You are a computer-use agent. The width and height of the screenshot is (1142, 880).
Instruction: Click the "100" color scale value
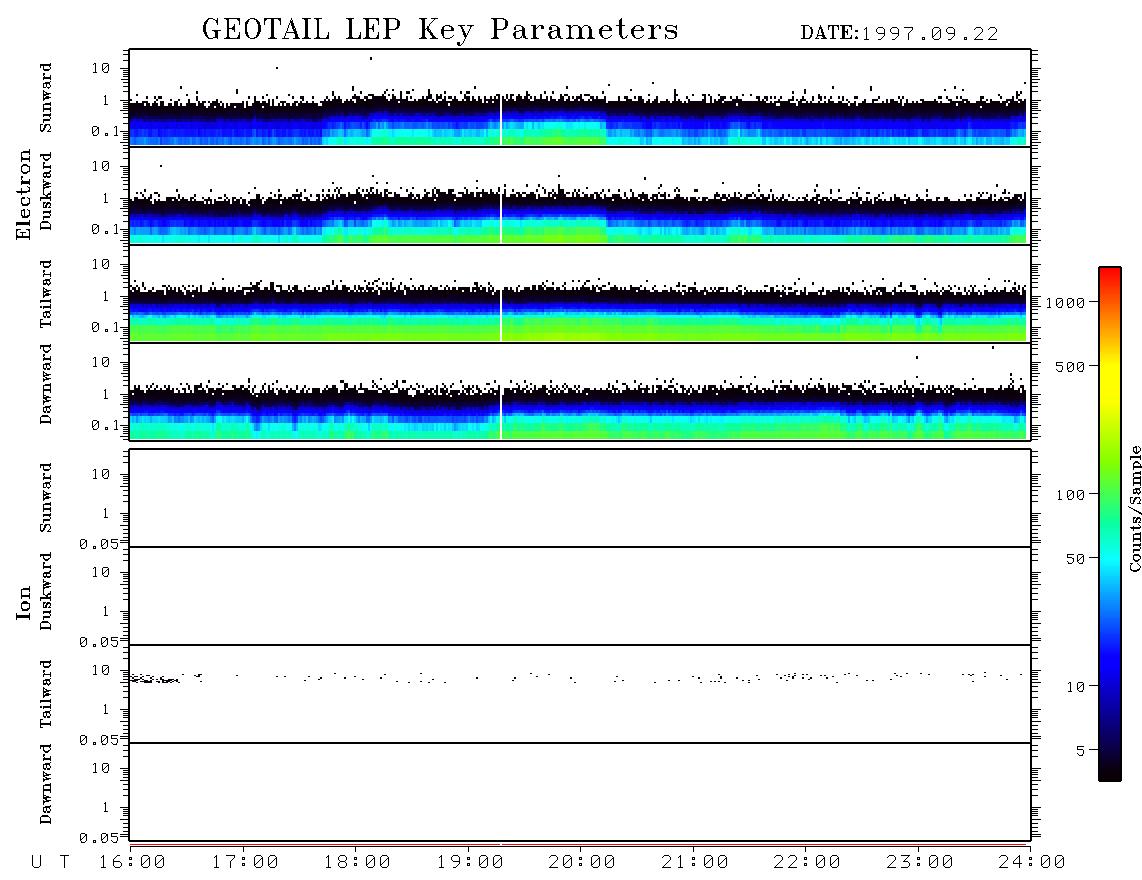pos(1070,495)
